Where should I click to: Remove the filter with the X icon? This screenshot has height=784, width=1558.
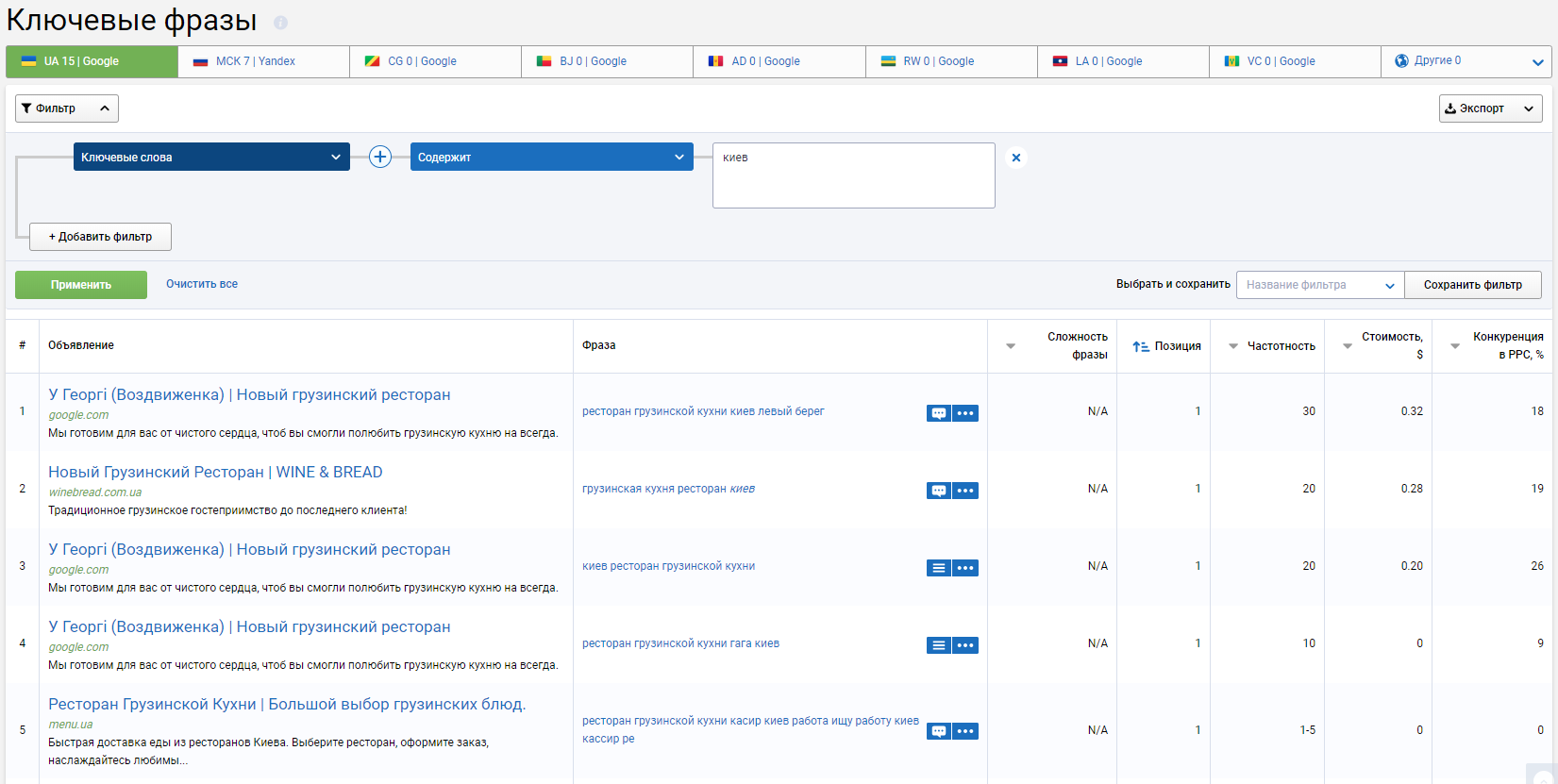pos(1016,158)
